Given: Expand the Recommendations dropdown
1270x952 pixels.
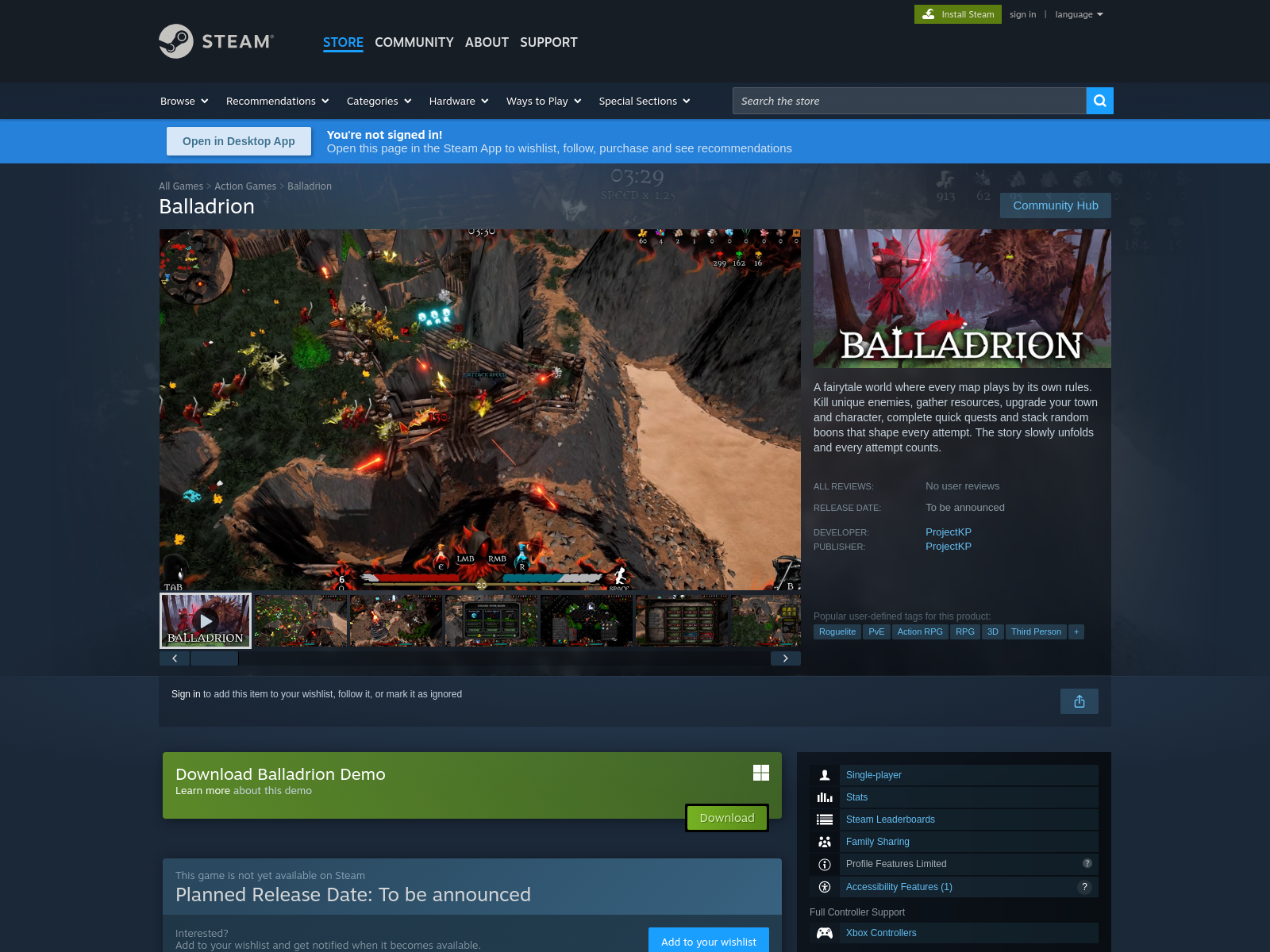Looking at the screenshot, I should [x=278, y=101].
